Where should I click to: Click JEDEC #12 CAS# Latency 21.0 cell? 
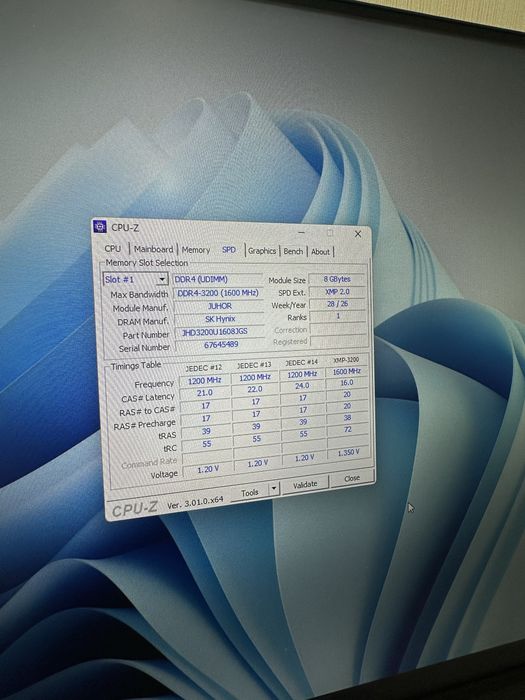(204, 393)
